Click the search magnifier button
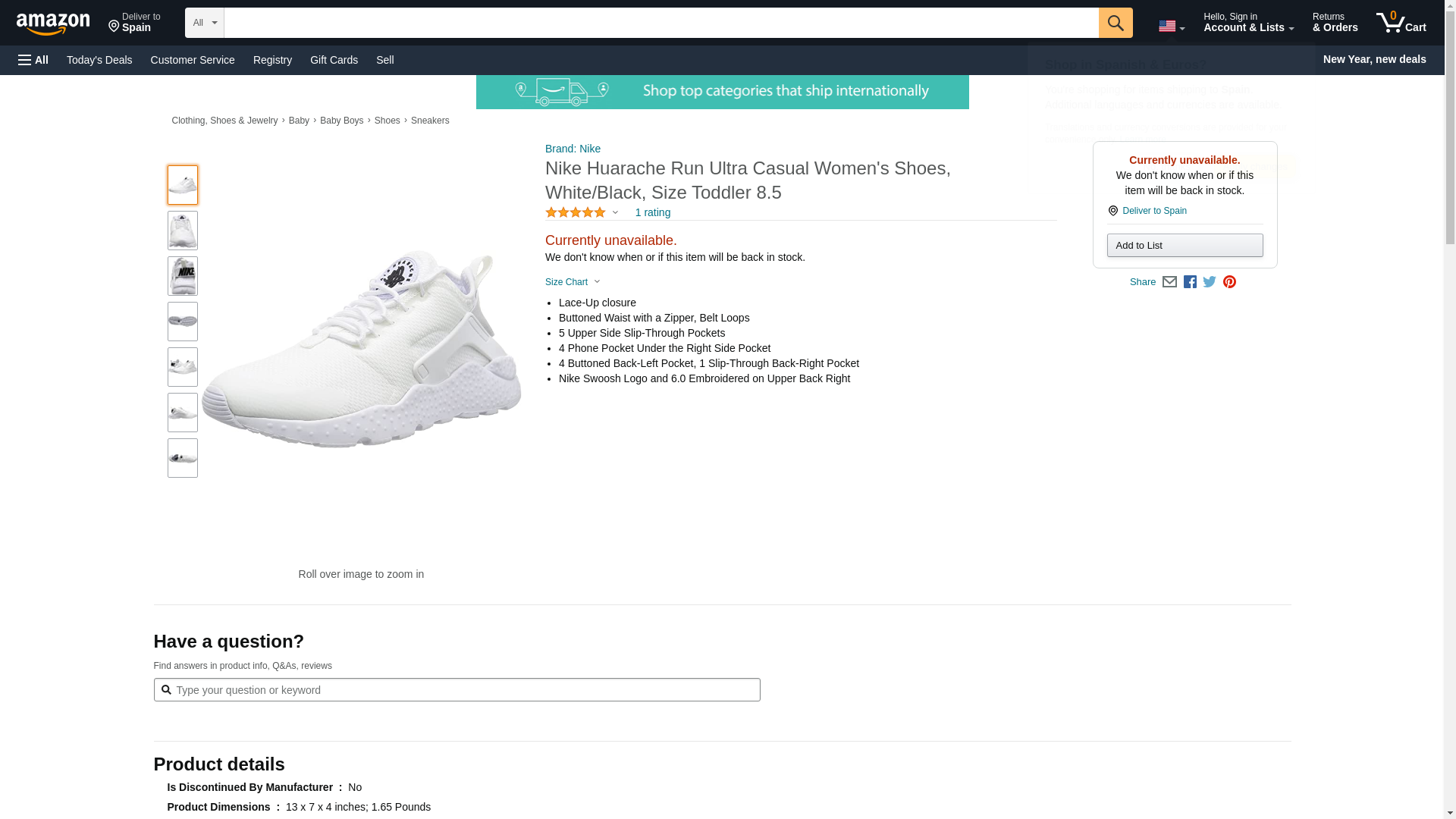The height and width of the screenshot is (819, 1456). pos(1115,23)
